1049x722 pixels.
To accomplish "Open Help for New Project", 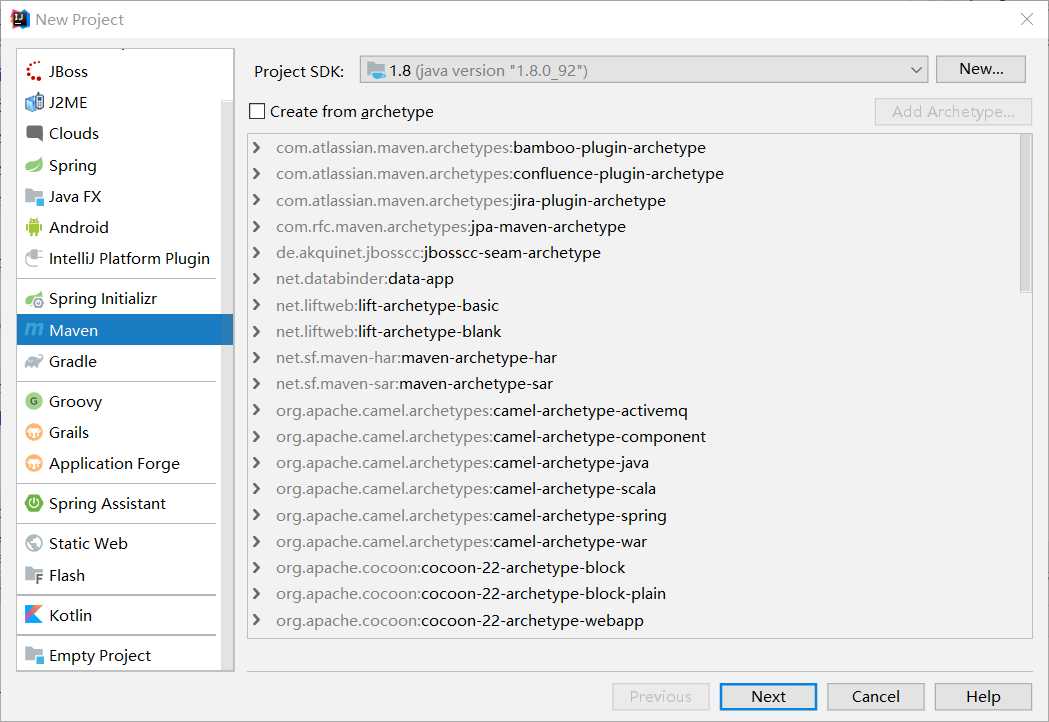I will point(983,697).
